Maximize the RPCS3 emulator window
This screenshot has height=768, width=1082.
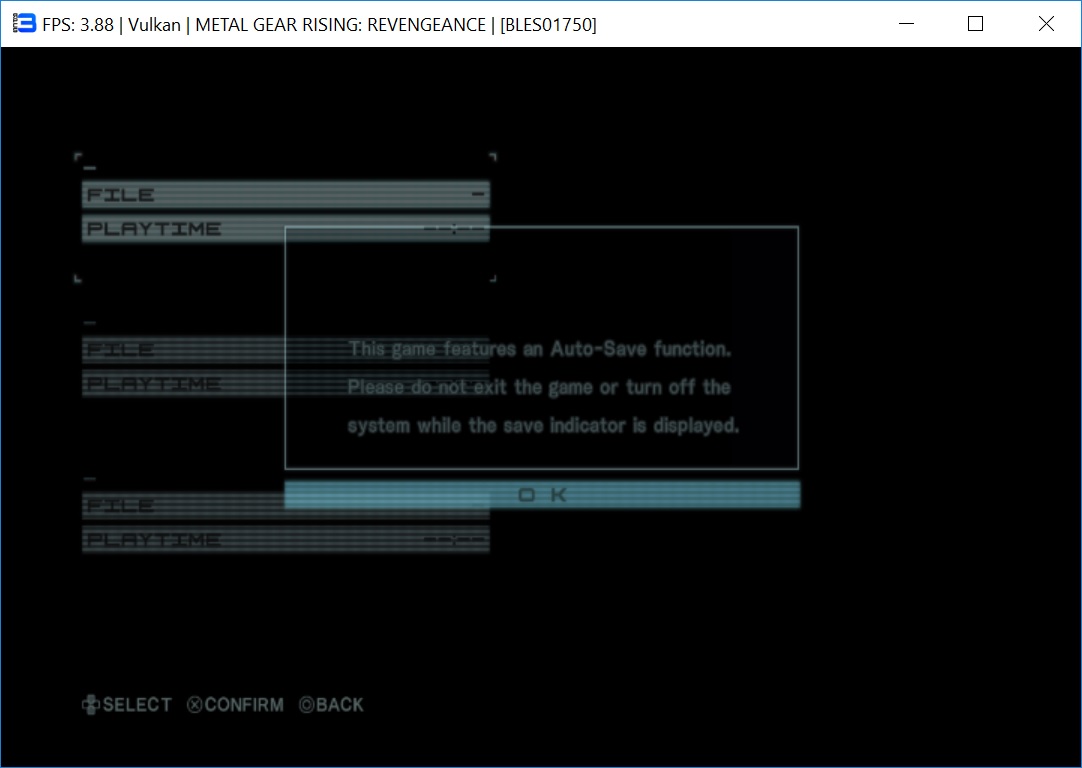click(x=976, y=24)
